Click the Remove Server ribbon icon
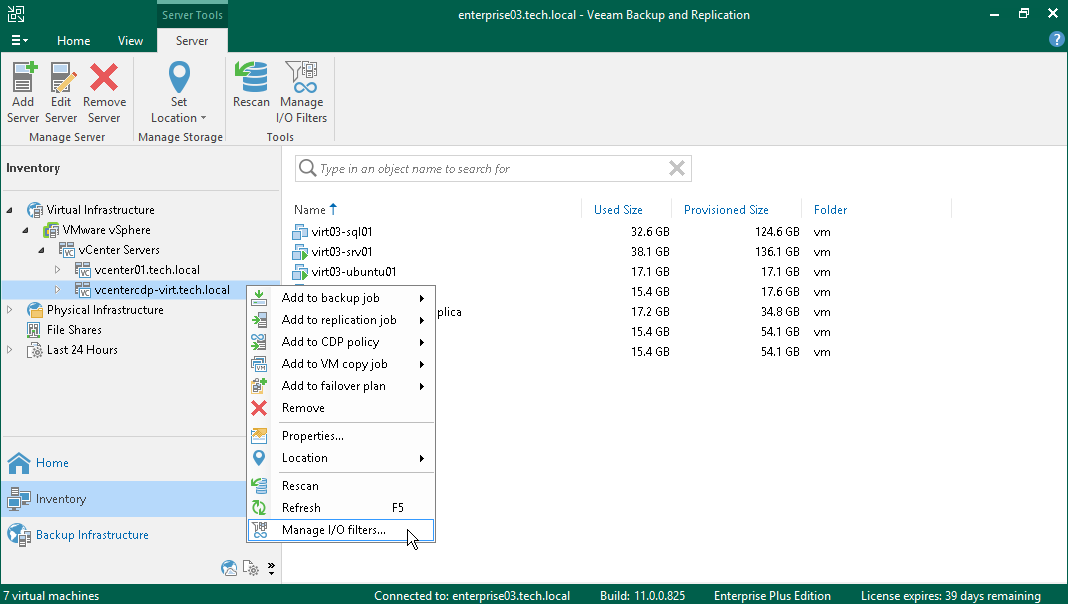 (x=104, y=93)
